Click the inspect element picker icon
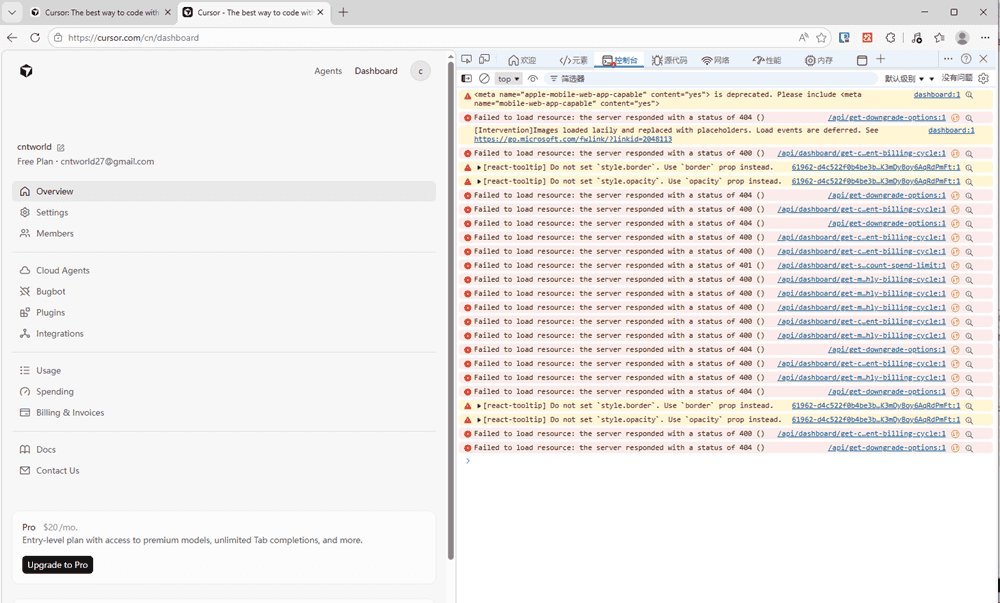The height and width of the screenshot is (603, 1000). click(x=466, y=60)
